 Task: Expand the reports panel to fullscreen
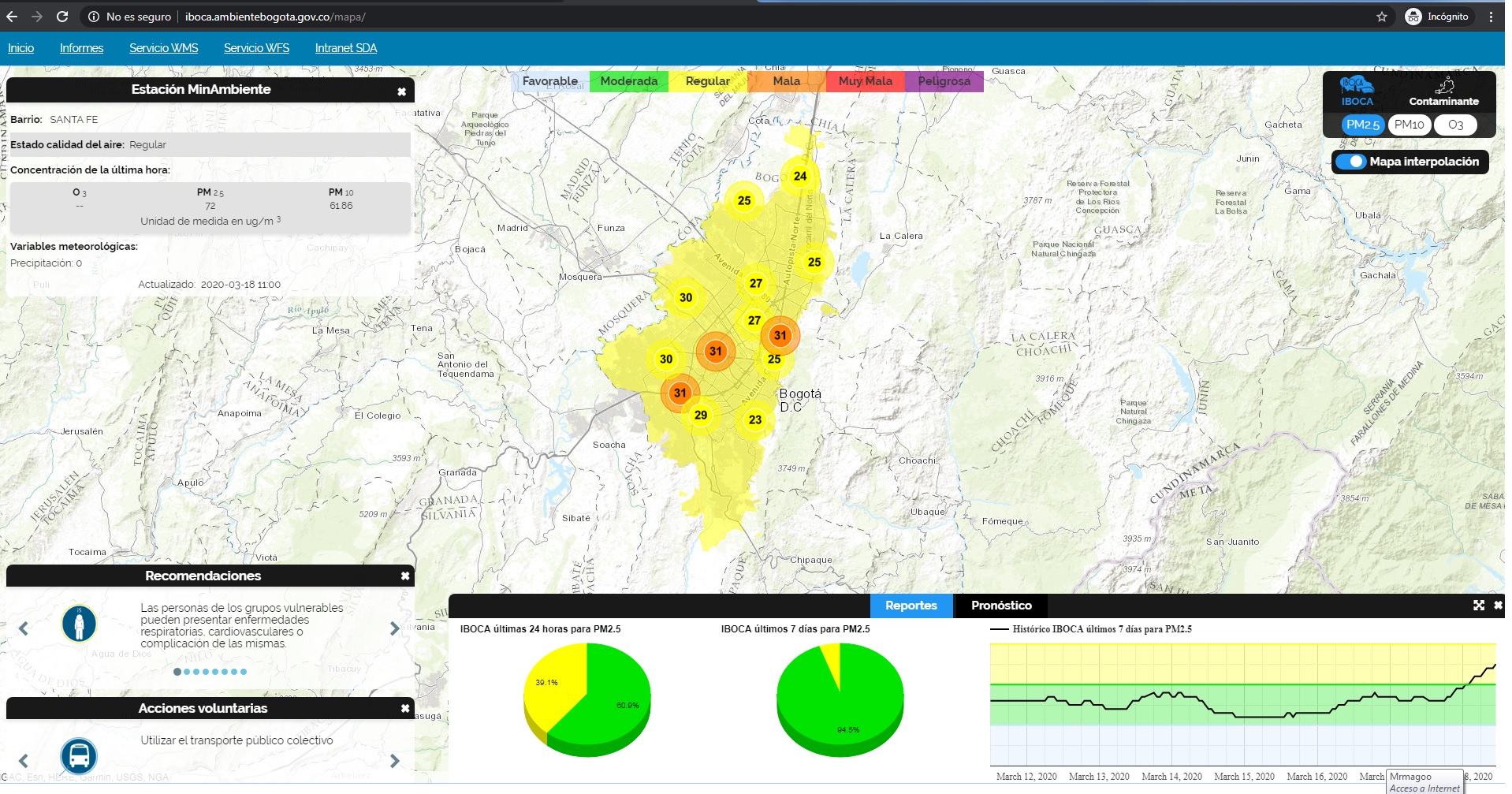point(1479,605)
